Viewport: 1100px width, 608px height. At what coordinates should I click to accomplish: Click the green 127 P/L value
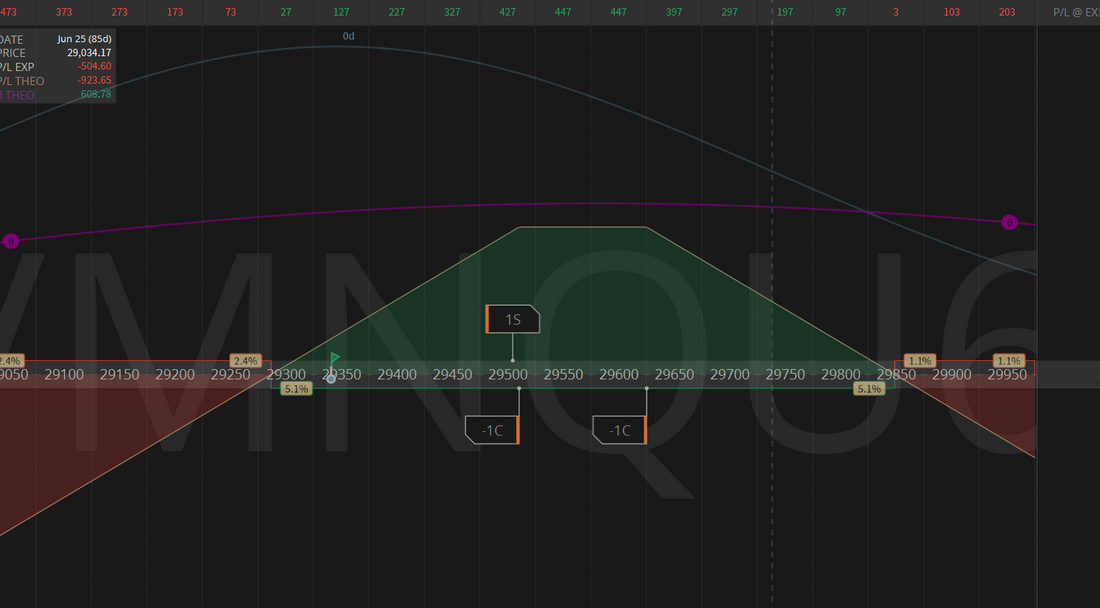(x=341, y=12)
